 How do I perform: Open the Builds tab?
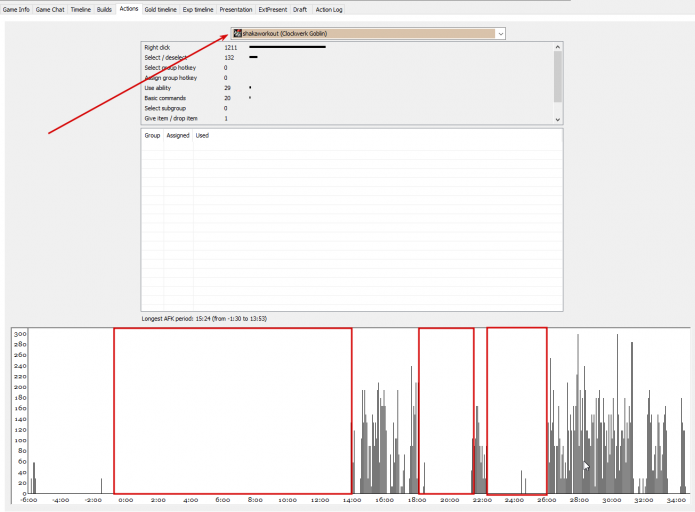(105, 9)
